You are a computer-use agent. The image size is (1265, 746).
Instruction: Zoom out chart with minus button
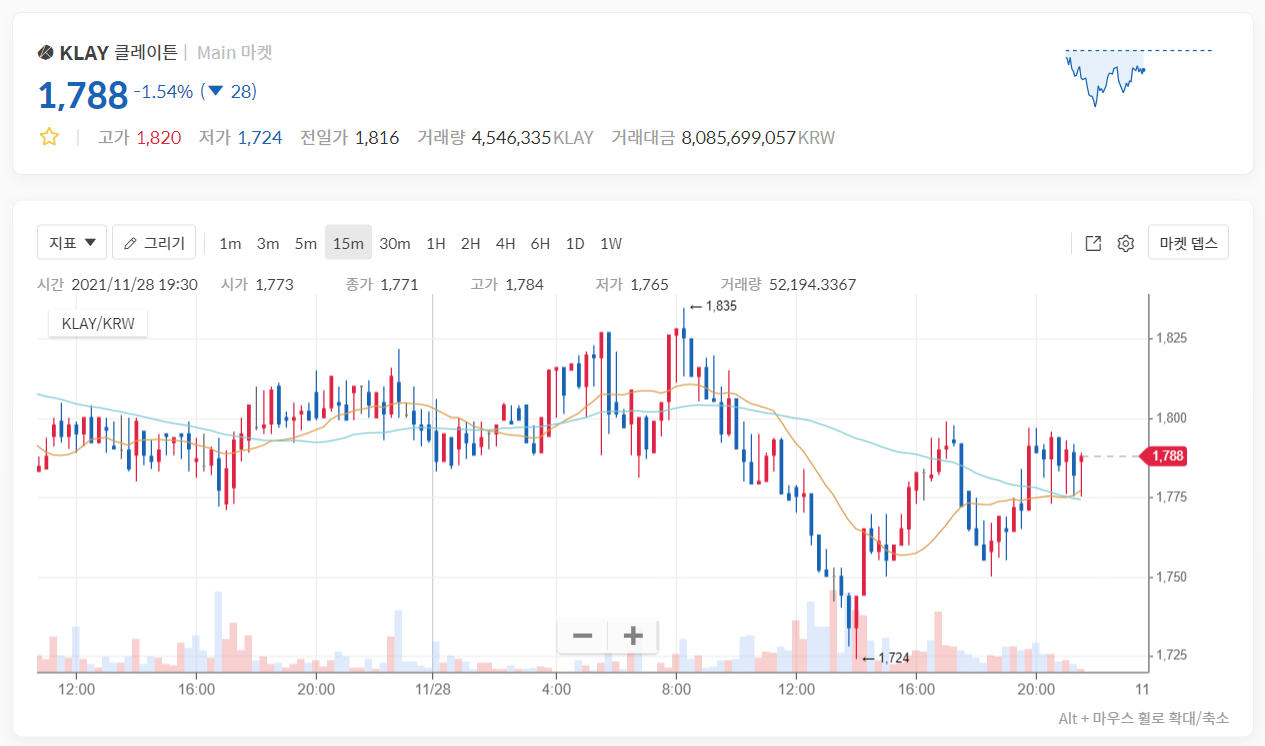point(583,635)
